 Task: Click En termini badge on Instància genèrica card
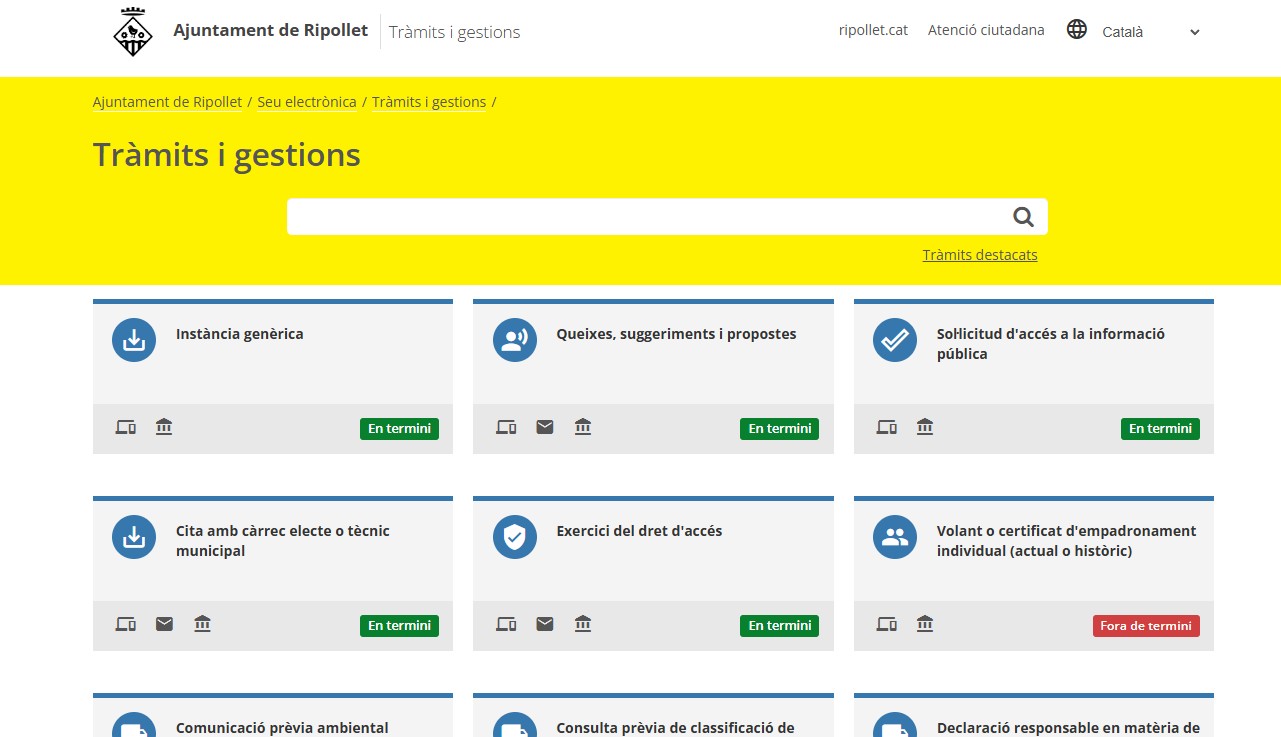[x=399, y=429]
